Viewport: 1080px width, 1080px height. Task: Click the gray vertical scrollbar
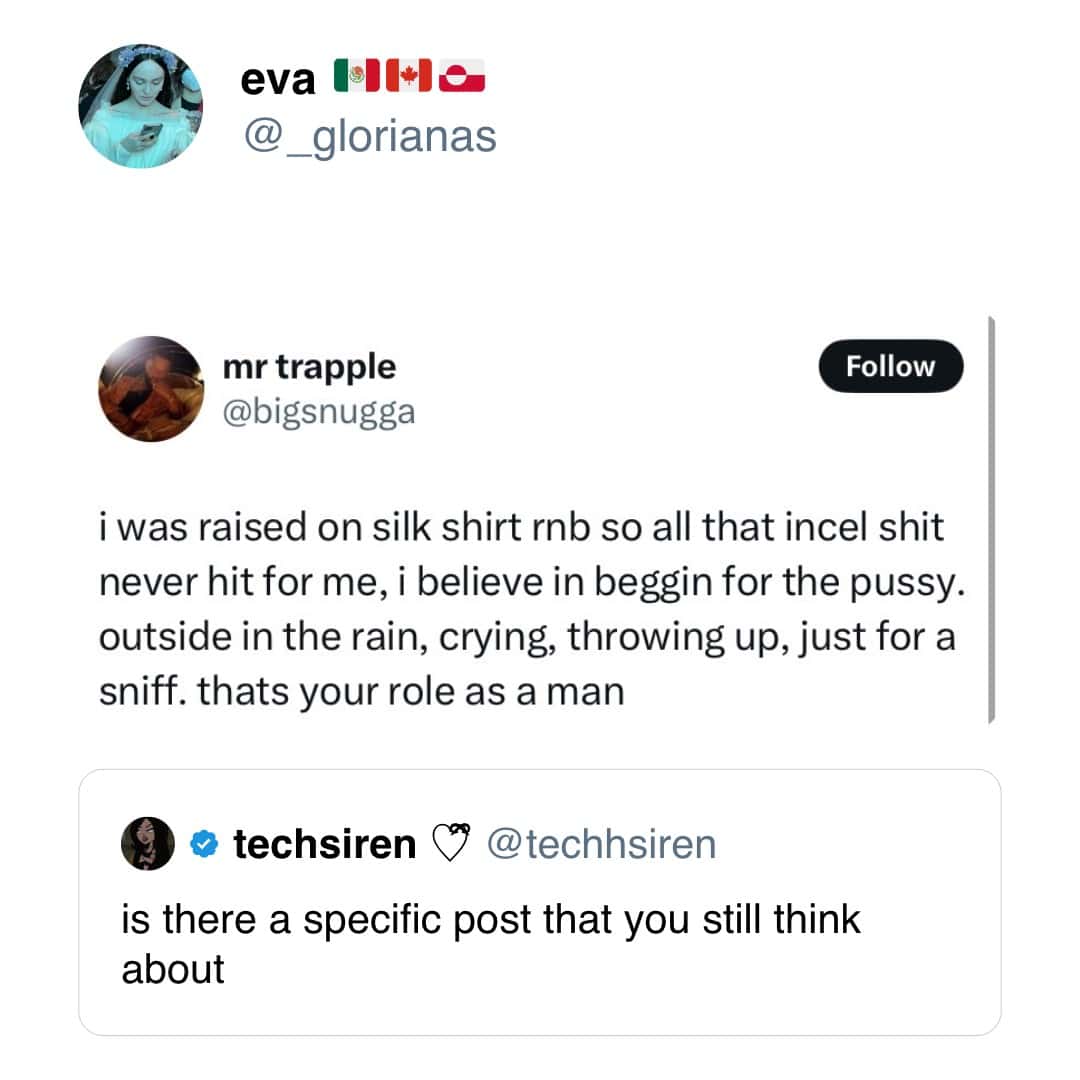tap(990, 520)
